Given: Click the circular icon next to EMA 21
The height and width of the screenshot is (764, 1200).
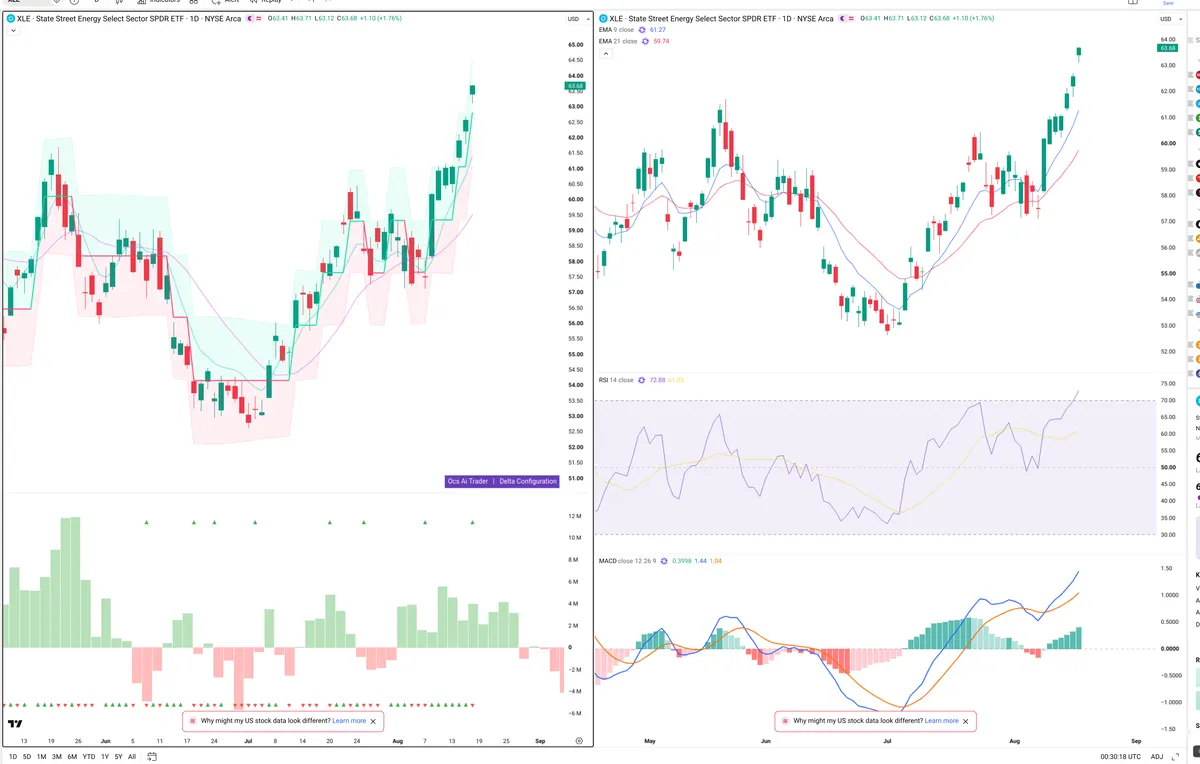Looking at the screenshot, I should click(x=643, y=41).
